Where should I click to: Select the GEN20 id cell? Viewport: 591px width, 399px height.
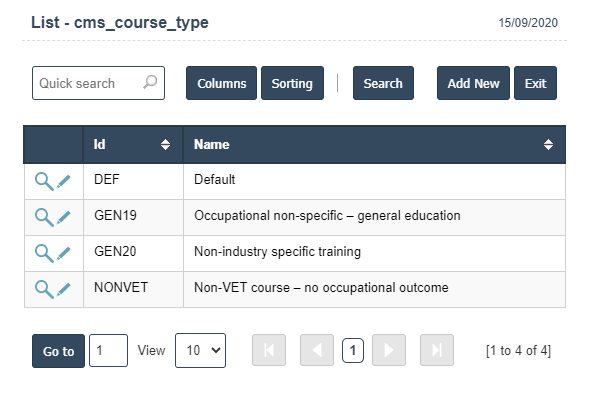coord(133,253)
